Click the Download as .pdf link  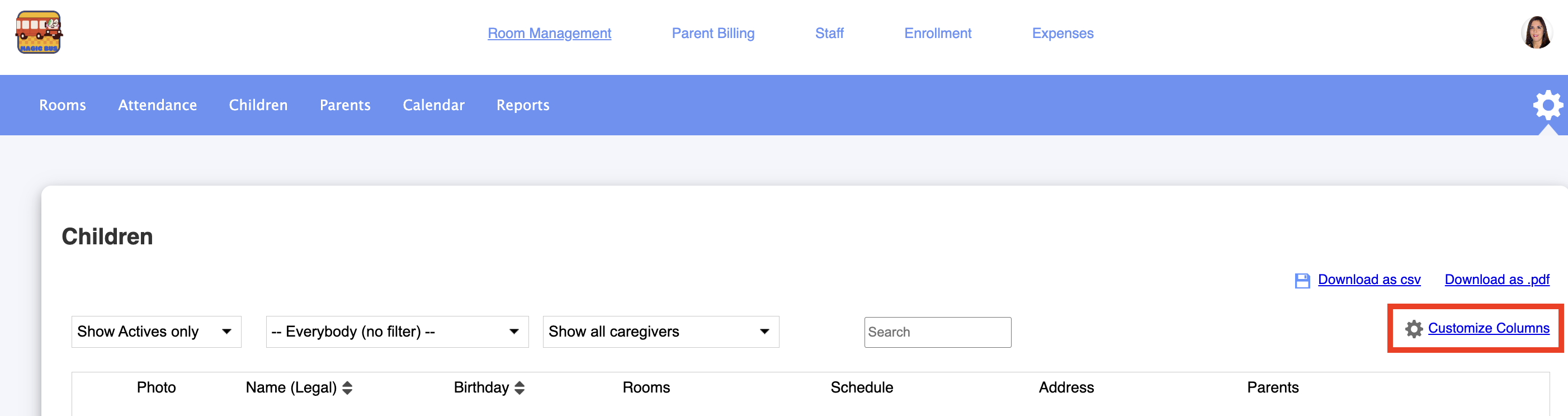click(1497, 280)
